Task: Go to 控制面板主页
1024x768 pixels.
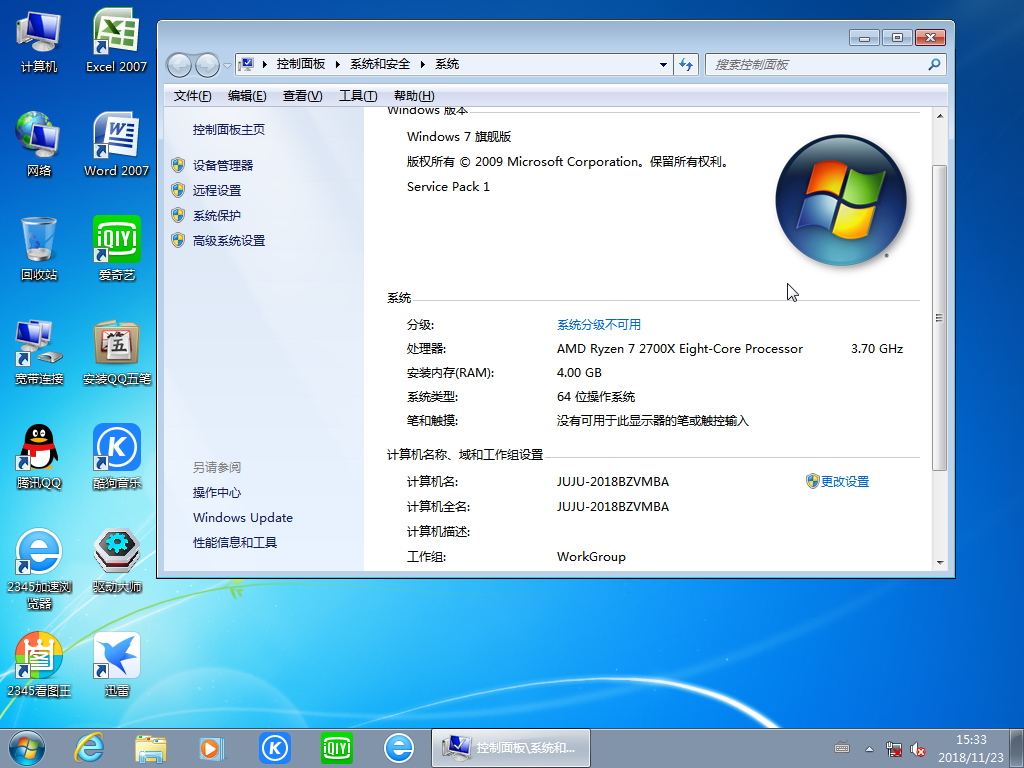Action: [229, 129]
